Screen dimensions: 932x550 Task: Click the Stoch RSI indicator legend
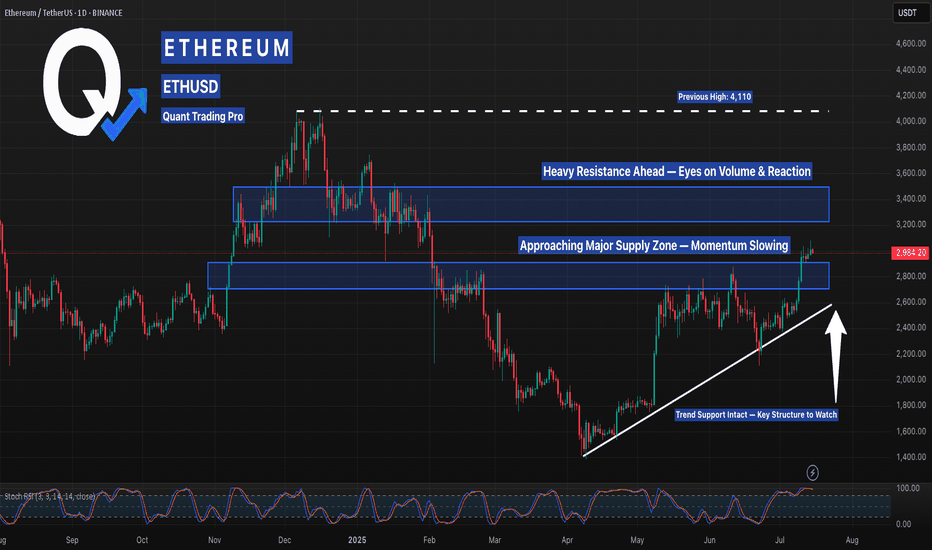49,496
